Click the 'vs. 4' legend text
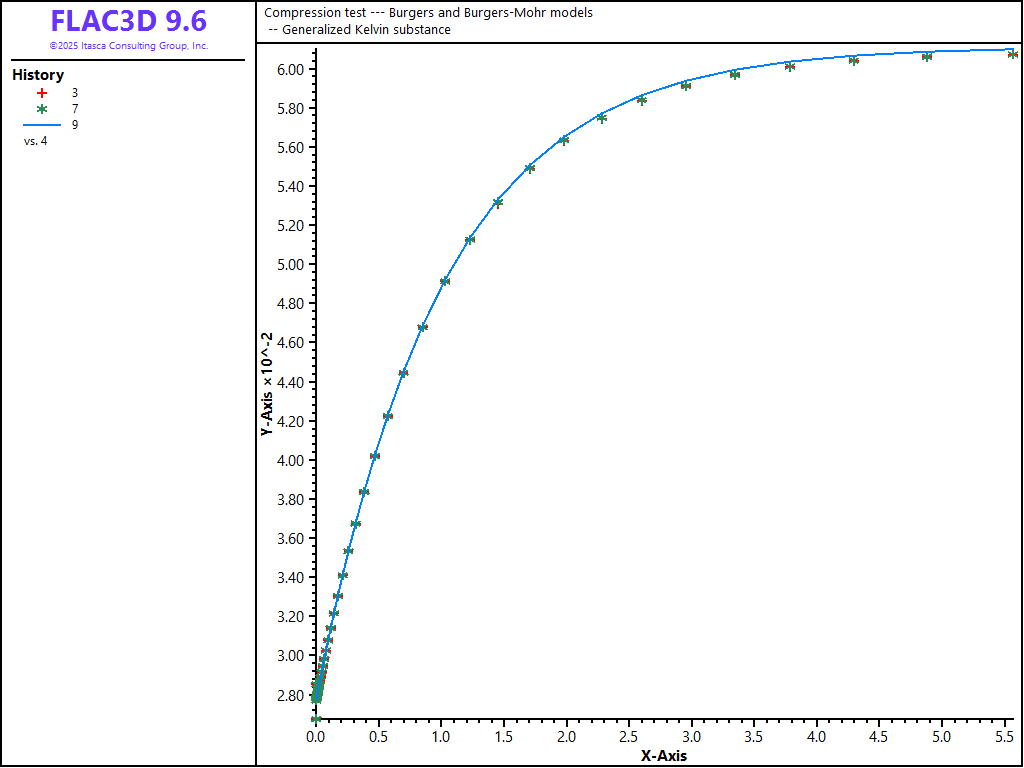Screen dimensions: 1024x768 click(35, 141)
